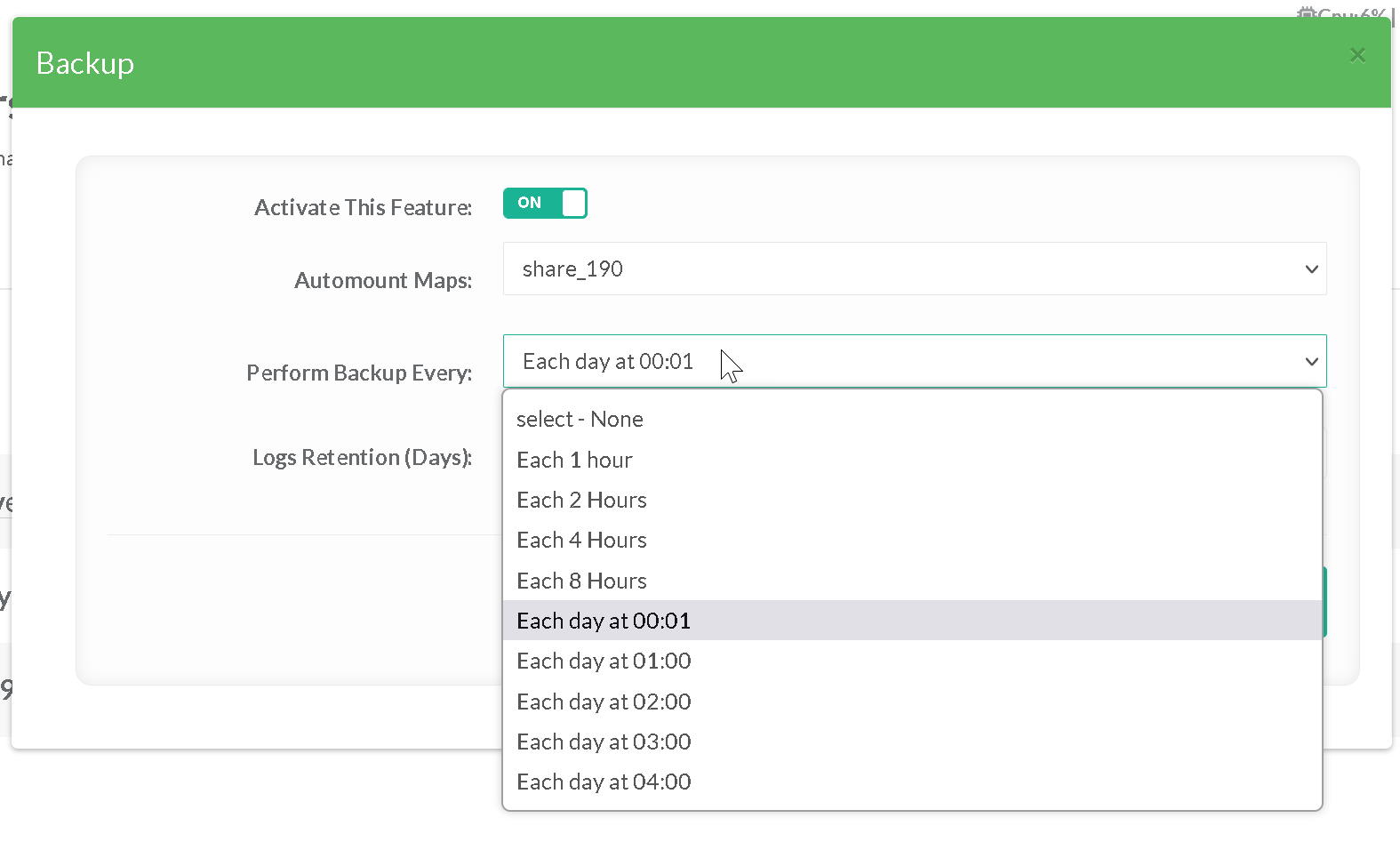Screen dimensions: 1400x850
Task: Select highlighted 'Each day at 00:01' option
Action: coord(604,621)
